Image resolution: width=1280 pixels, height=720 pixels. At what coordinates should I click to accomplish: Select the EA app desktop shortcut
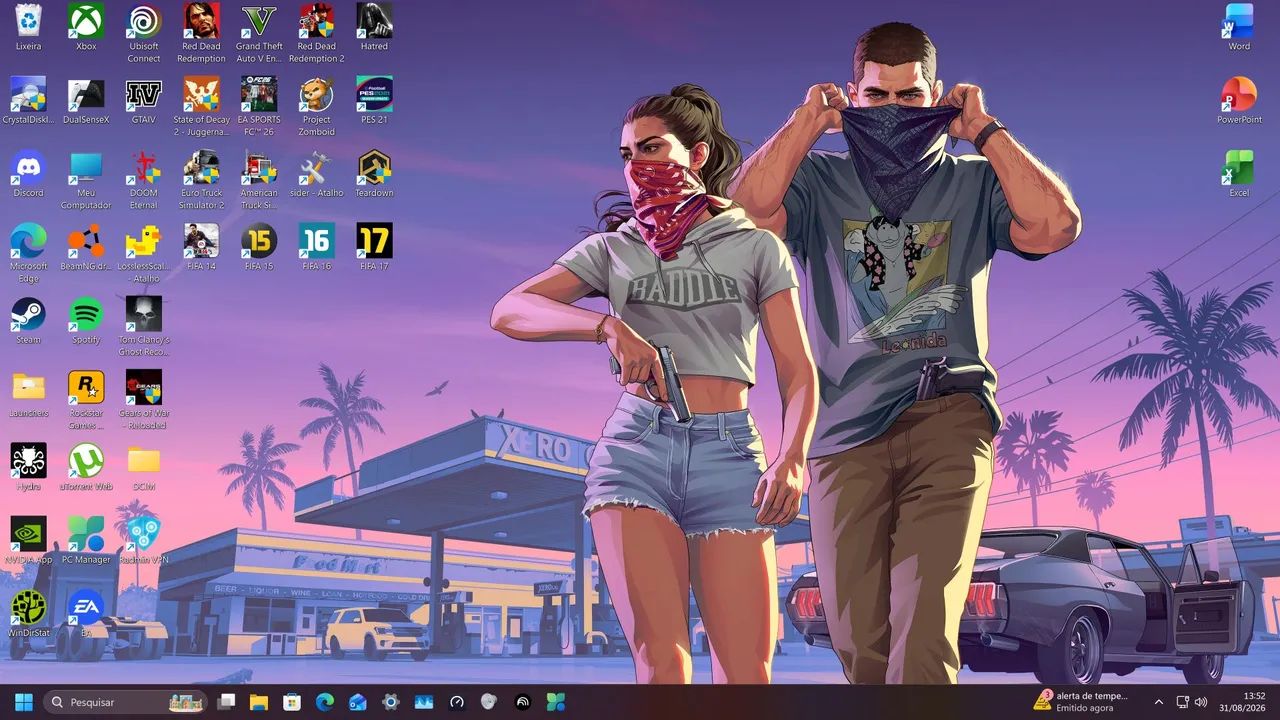pyautogui.click(x=86, y=614)
